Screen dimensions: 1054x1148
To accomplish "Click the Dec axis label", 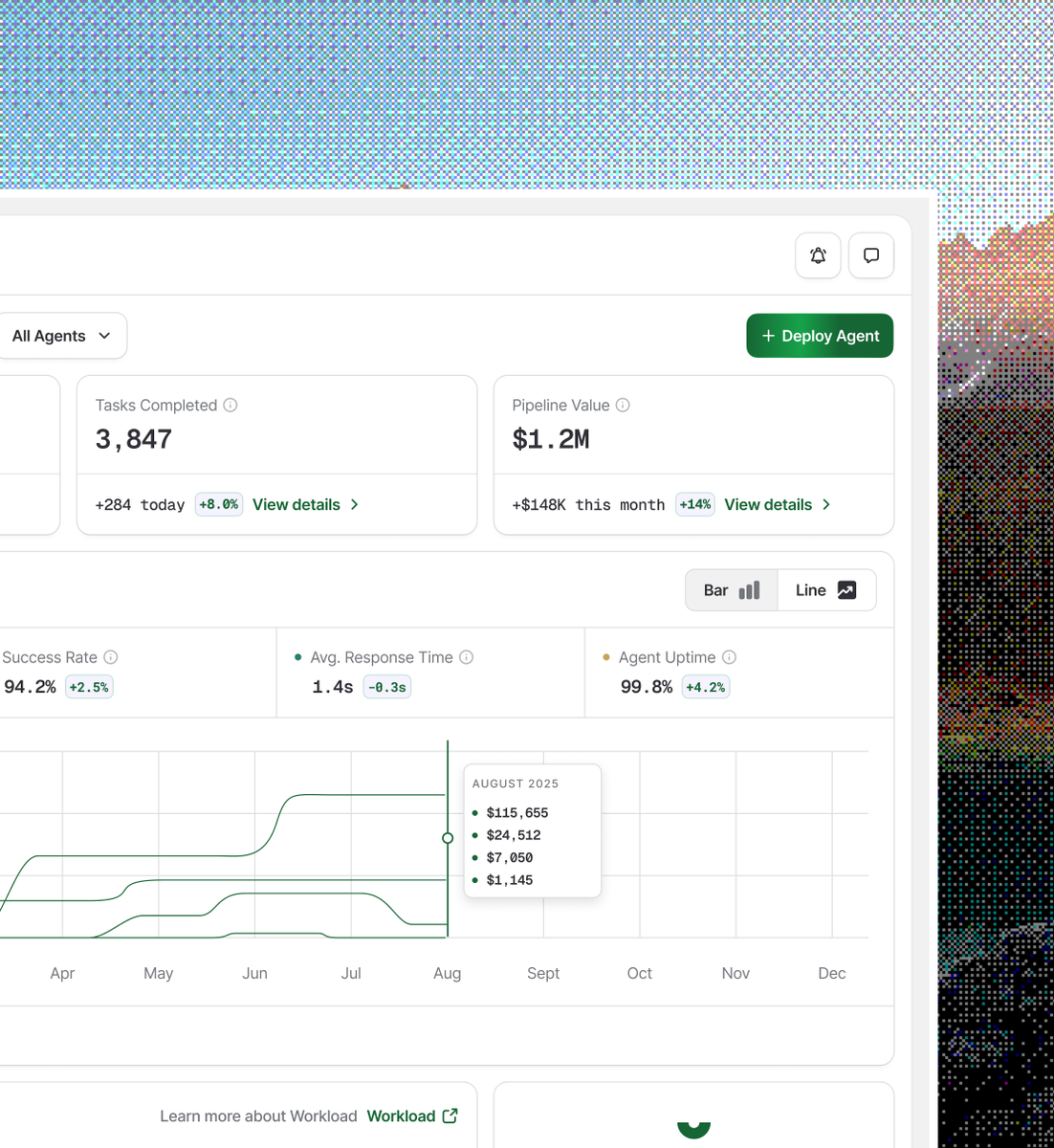I will coord(832,973).
